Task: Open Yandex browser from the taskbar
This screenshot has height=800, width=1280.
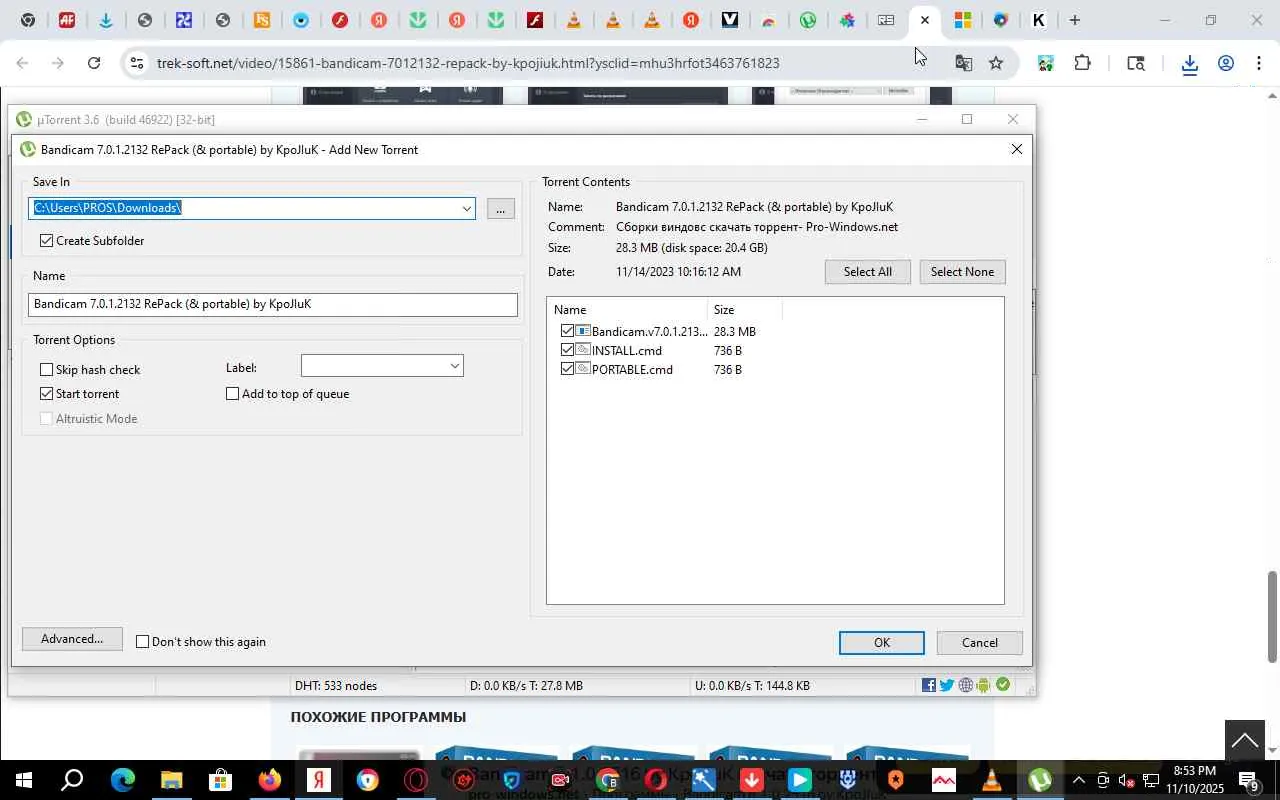Action: [319, 780]
